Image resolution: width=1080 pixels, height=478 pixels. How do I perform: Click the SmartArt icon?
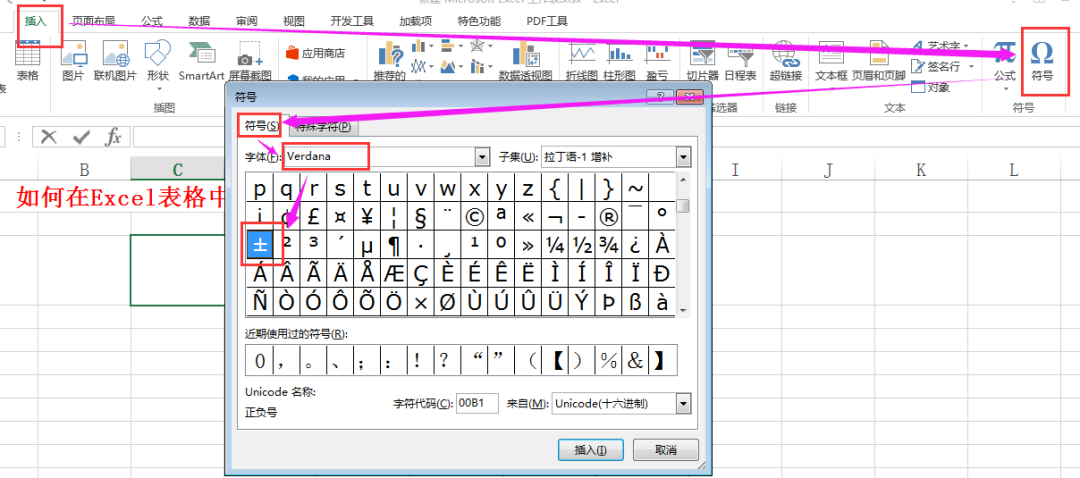pyautogui.click(x=201, y=58)
